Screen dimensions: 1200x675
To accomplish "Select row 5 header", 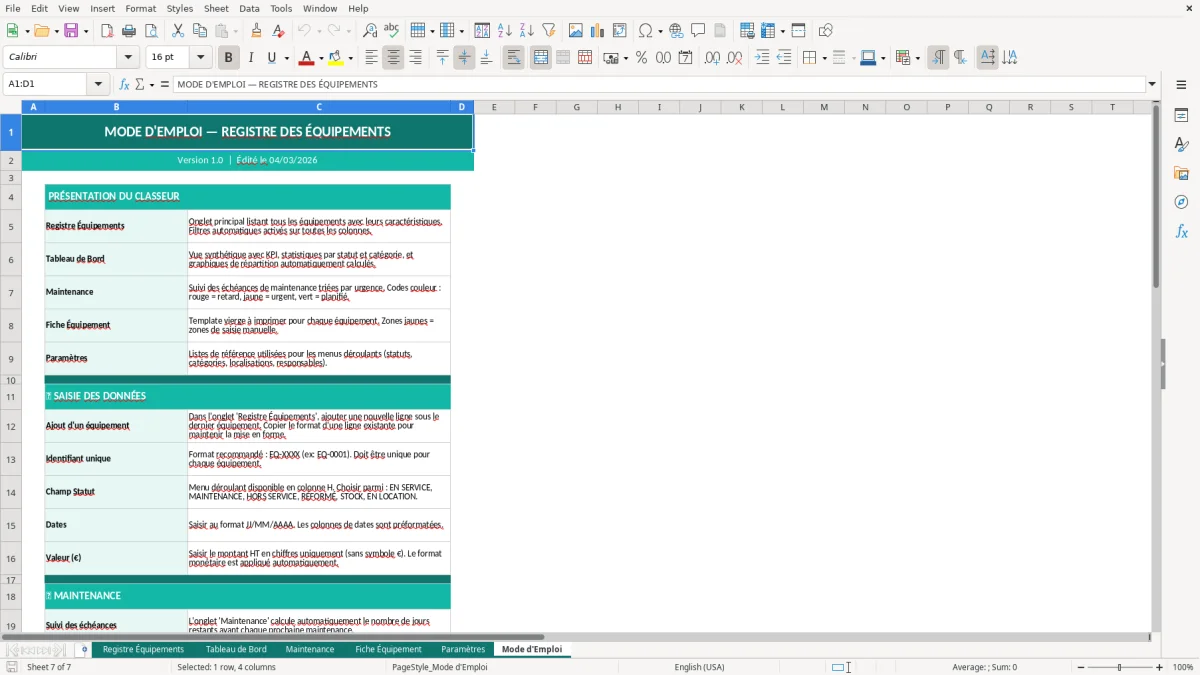I will click(x=10, y=226).
